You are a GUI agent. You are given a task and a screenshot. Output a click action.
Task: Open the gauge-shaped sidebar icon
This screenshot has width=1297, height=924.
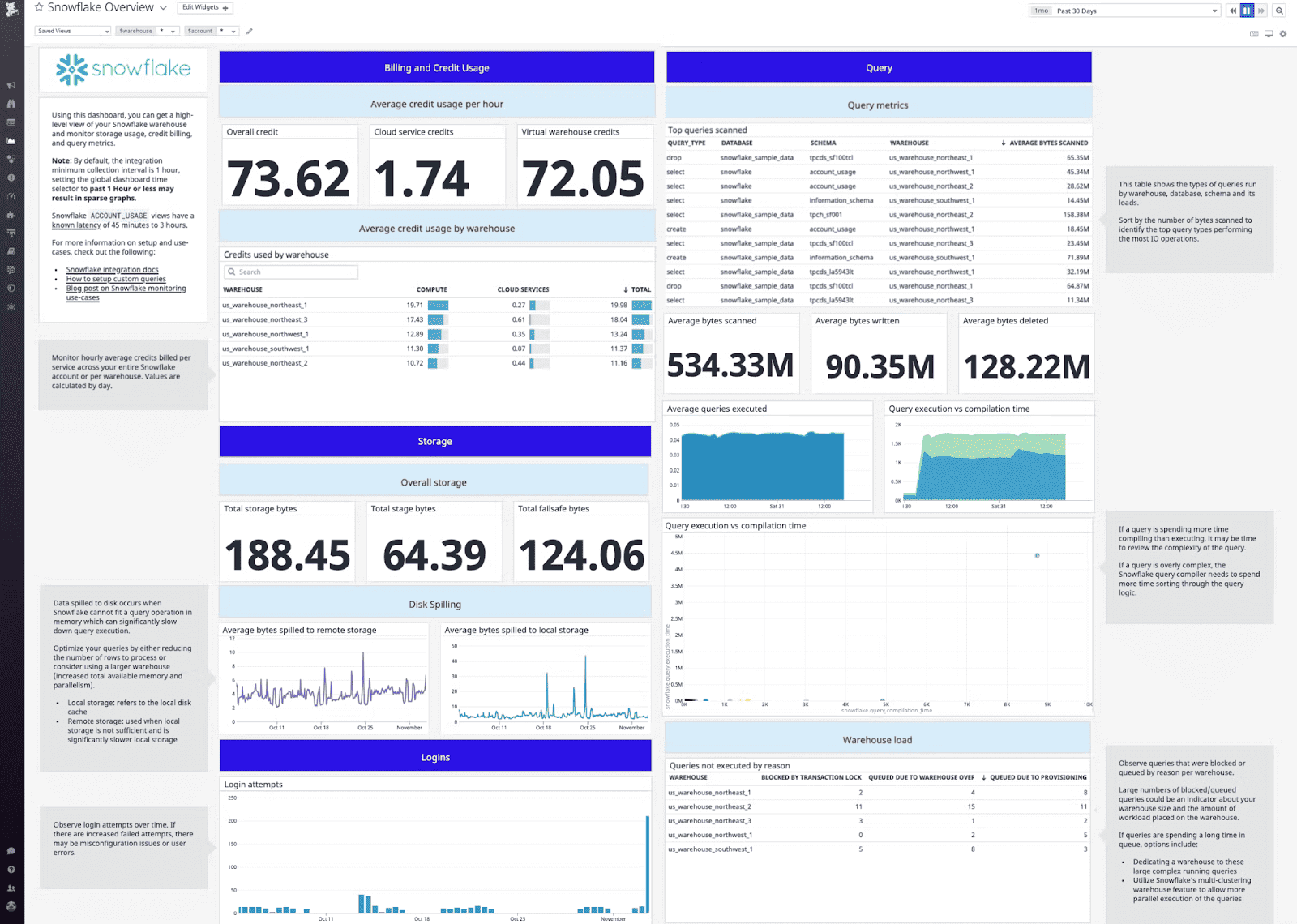click(x=11, y=196)
